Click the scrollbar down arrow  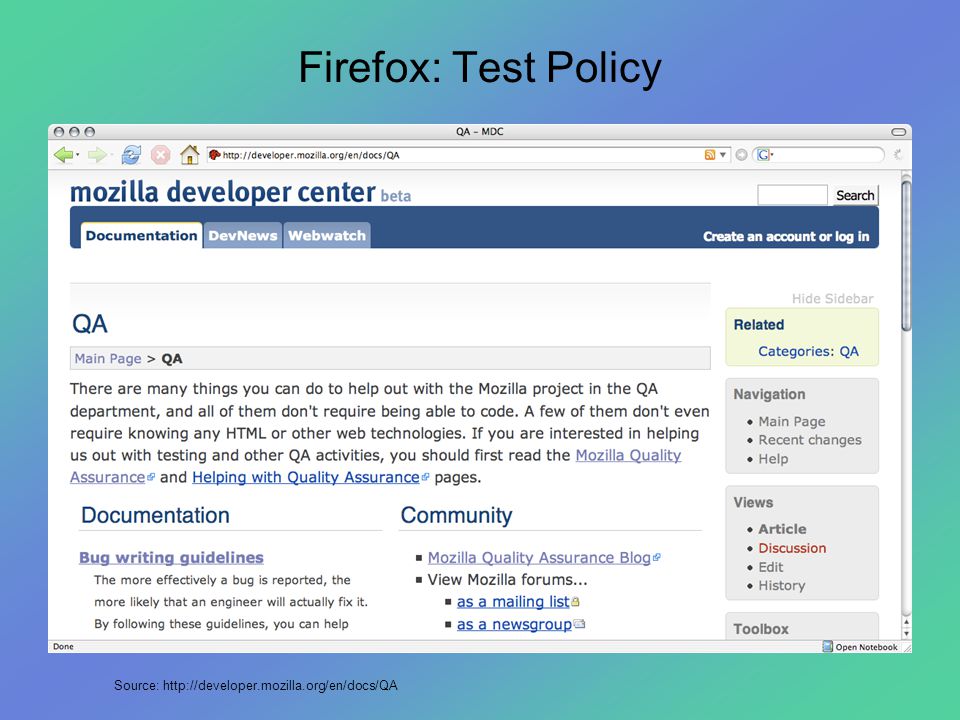click(906, 634)
